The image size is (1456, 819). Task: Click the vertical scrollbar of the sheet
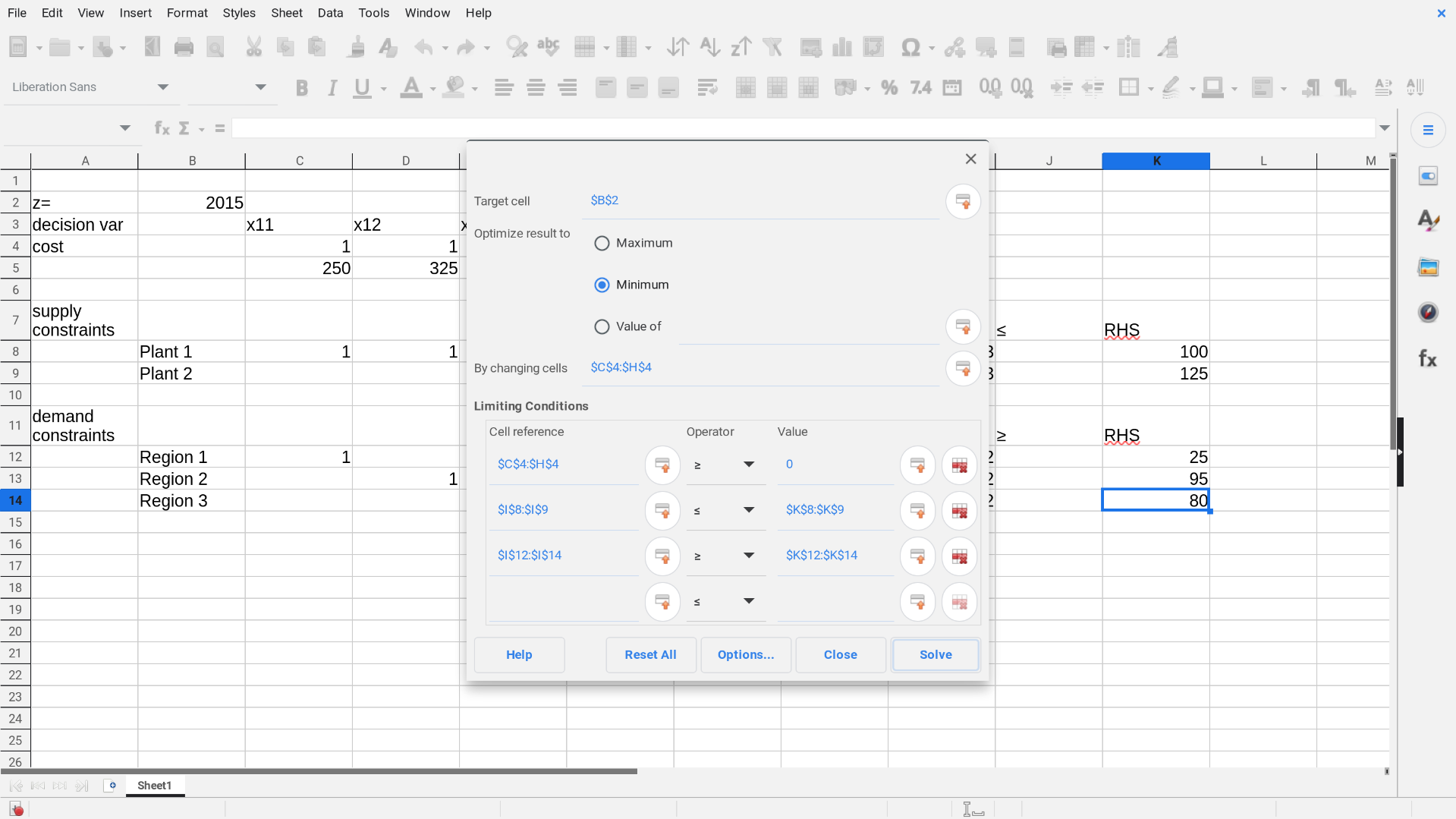tap(1393, 304)
